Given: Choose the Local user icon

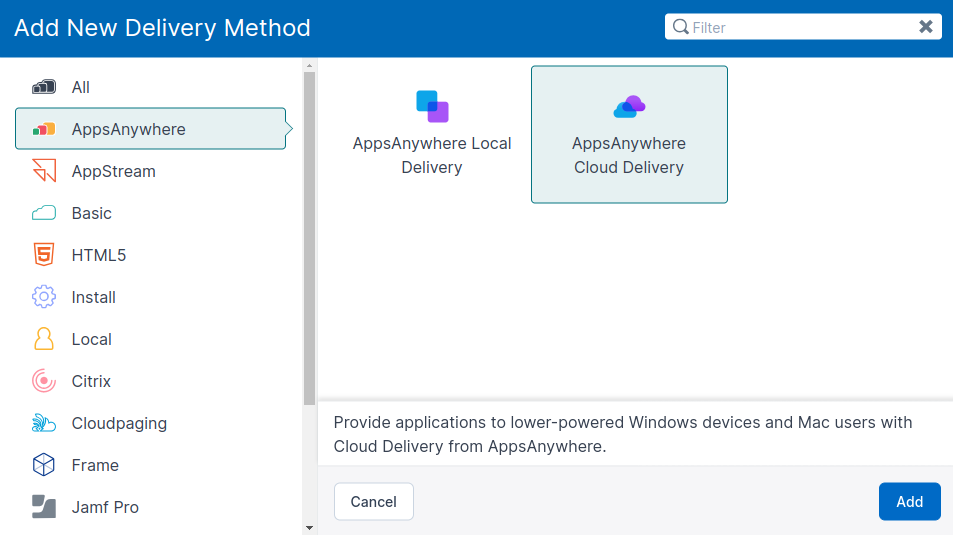Looking at the screenshot, I should click(43, 339).
